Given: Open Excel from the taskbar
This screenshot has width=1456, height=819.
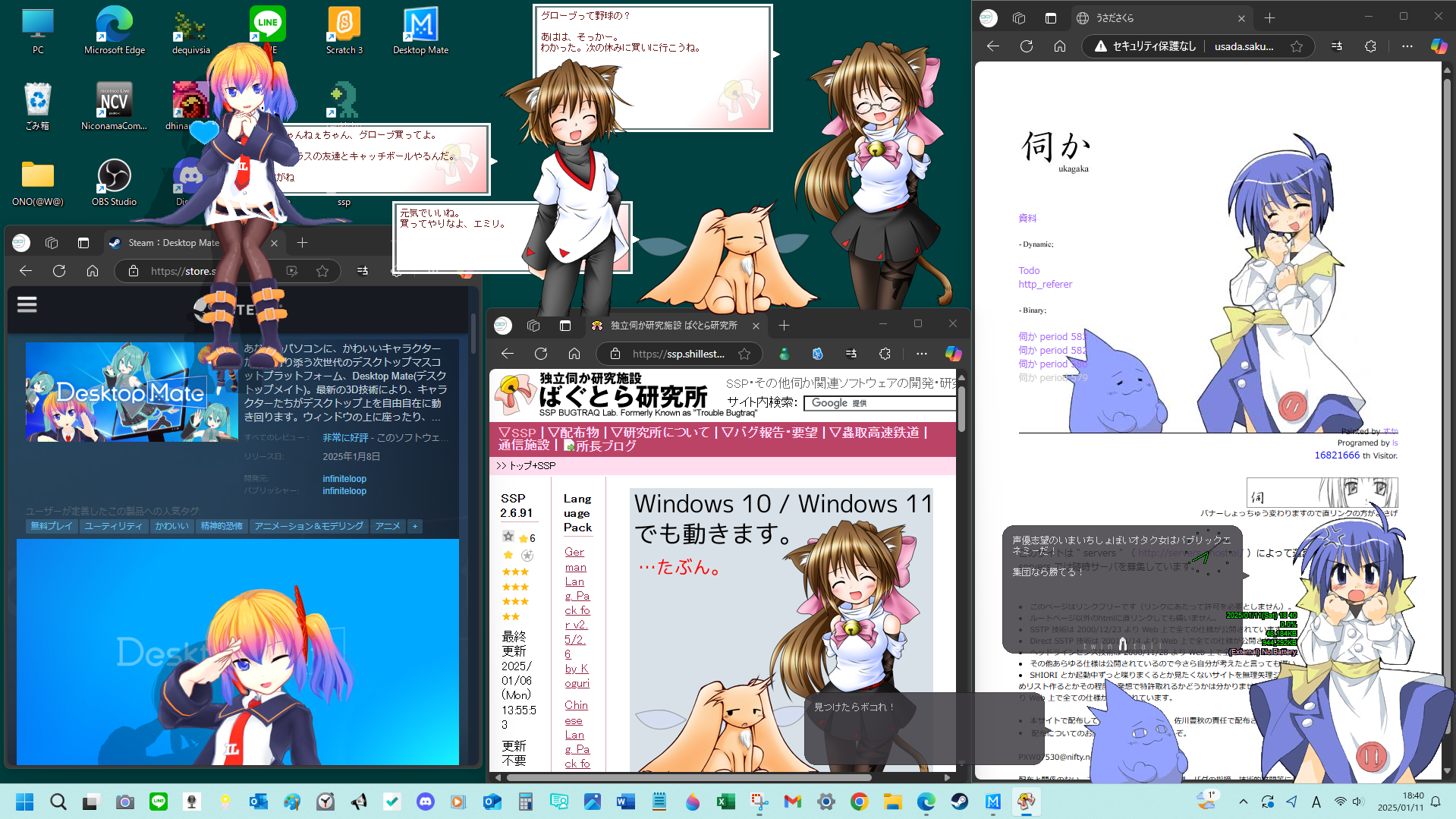Looking at the screenshot, I should [x=725, y=802].
